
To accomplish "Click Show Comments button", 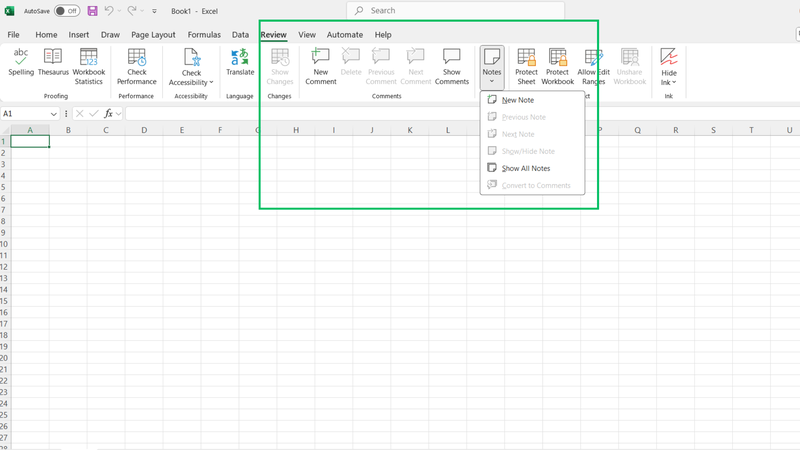I will click(452, 67).
